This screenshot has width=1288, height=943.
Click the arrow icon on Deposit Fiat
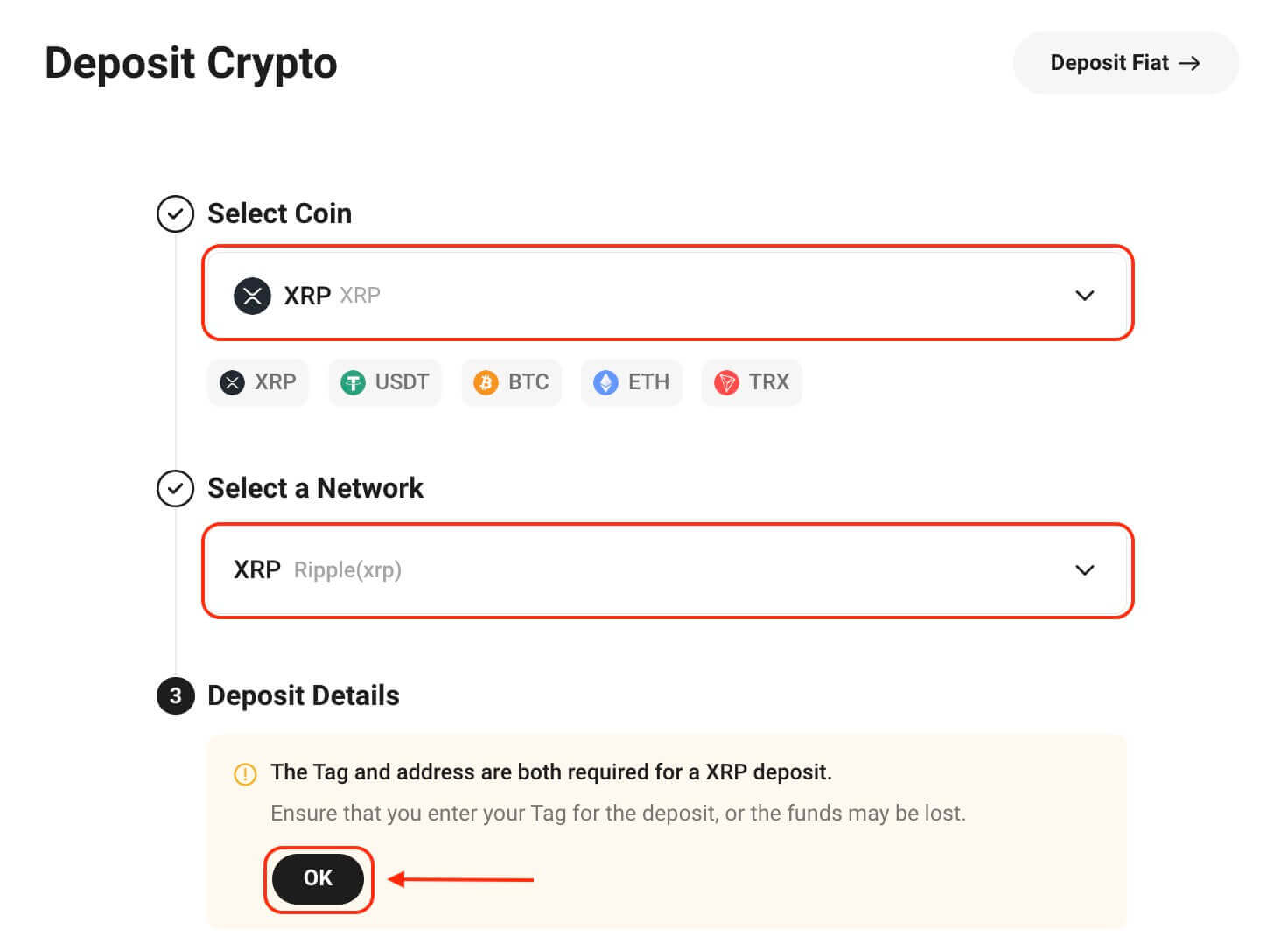pyautogui.click(x=1190, y=62)
